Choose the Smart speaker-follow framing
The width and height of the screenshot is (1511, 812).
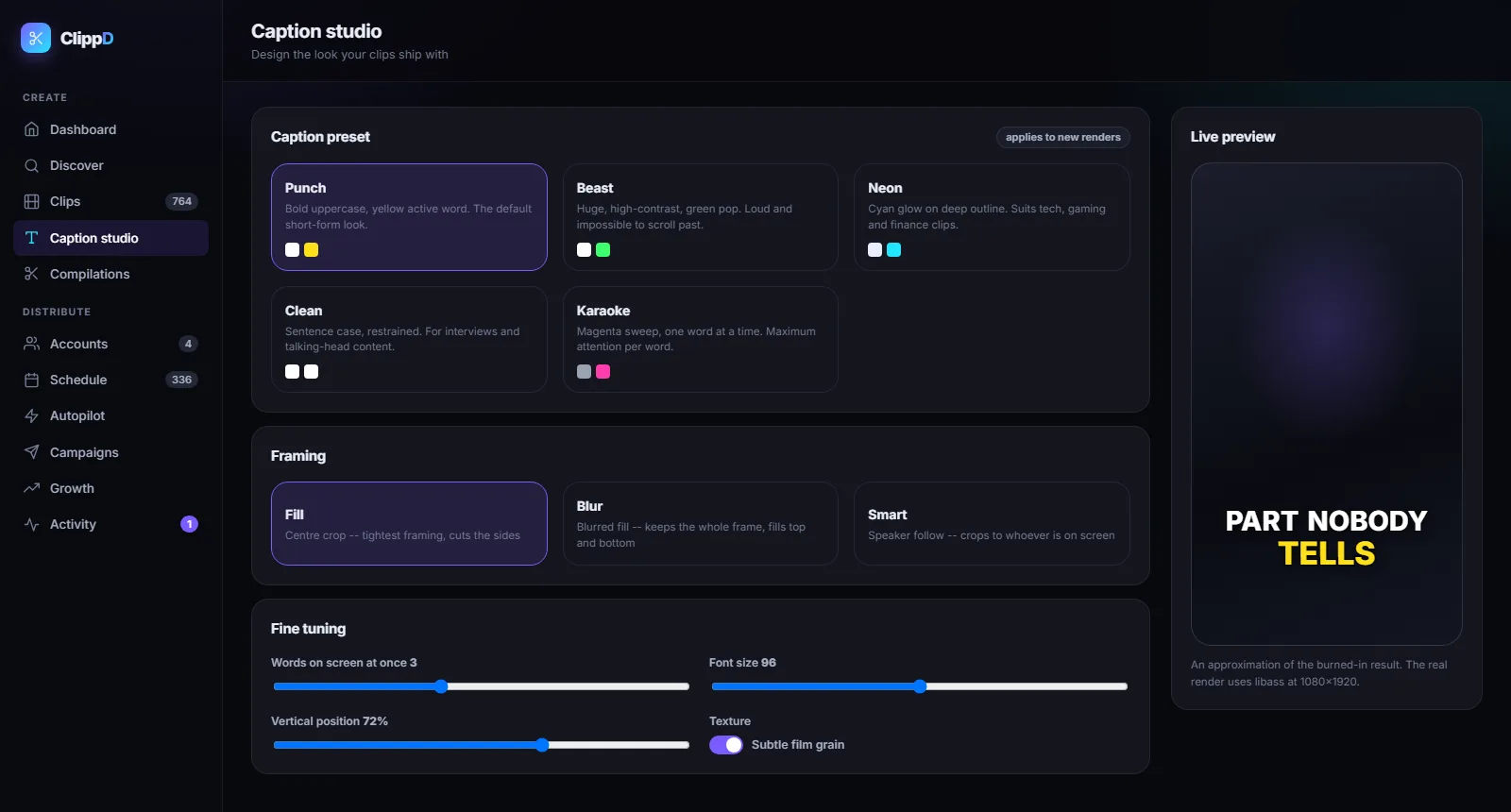(992, 524)
